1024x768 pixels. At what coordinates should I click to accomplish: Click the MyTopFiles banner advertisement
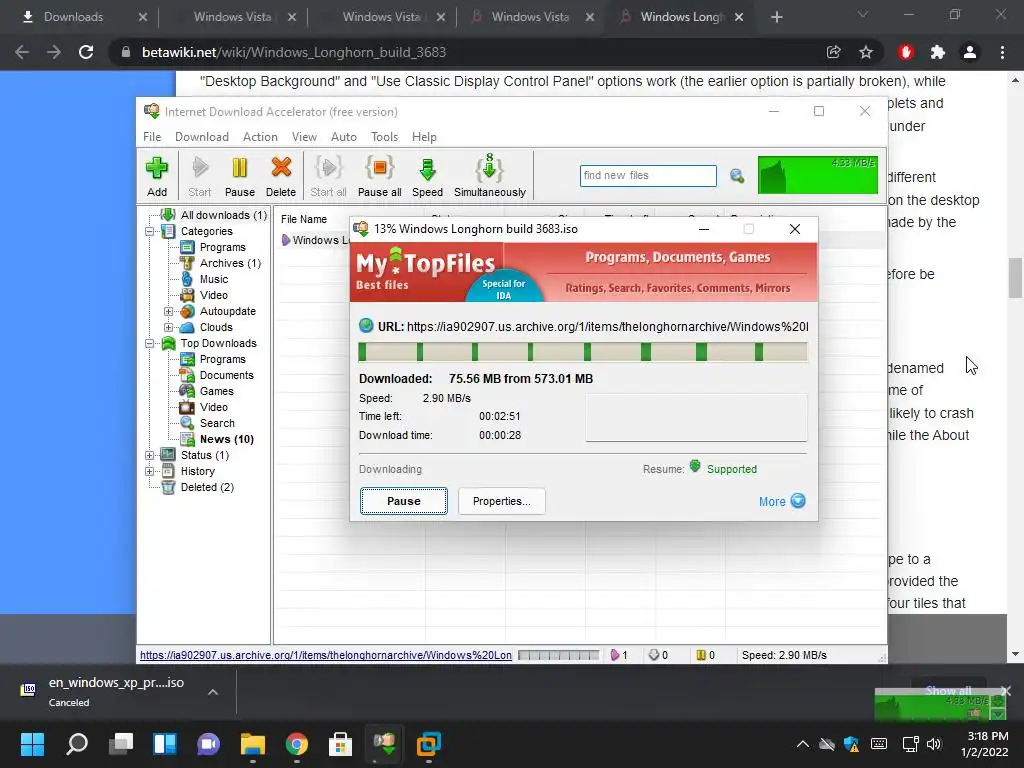click(x=584, y=272)
